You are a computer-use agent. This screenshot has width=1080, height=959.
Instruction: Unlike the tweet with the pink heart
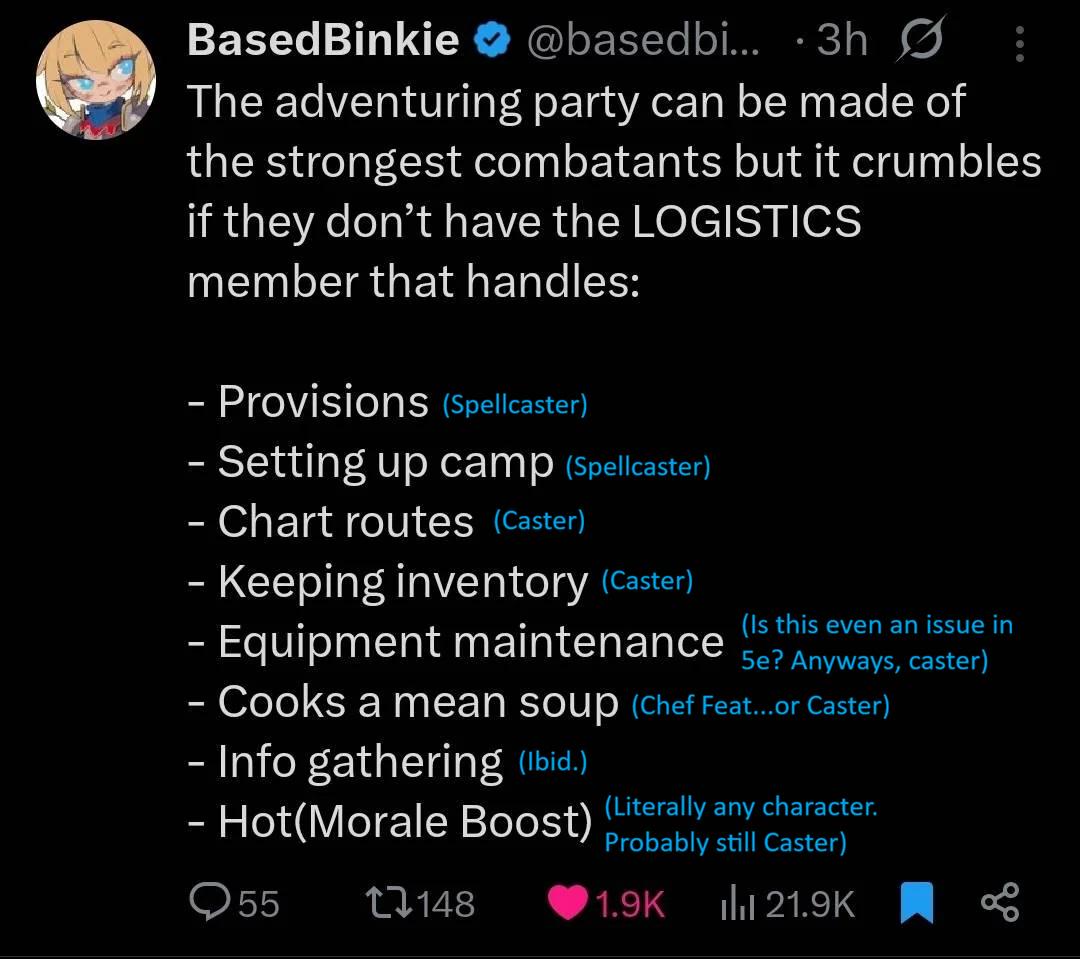point(570,903)
